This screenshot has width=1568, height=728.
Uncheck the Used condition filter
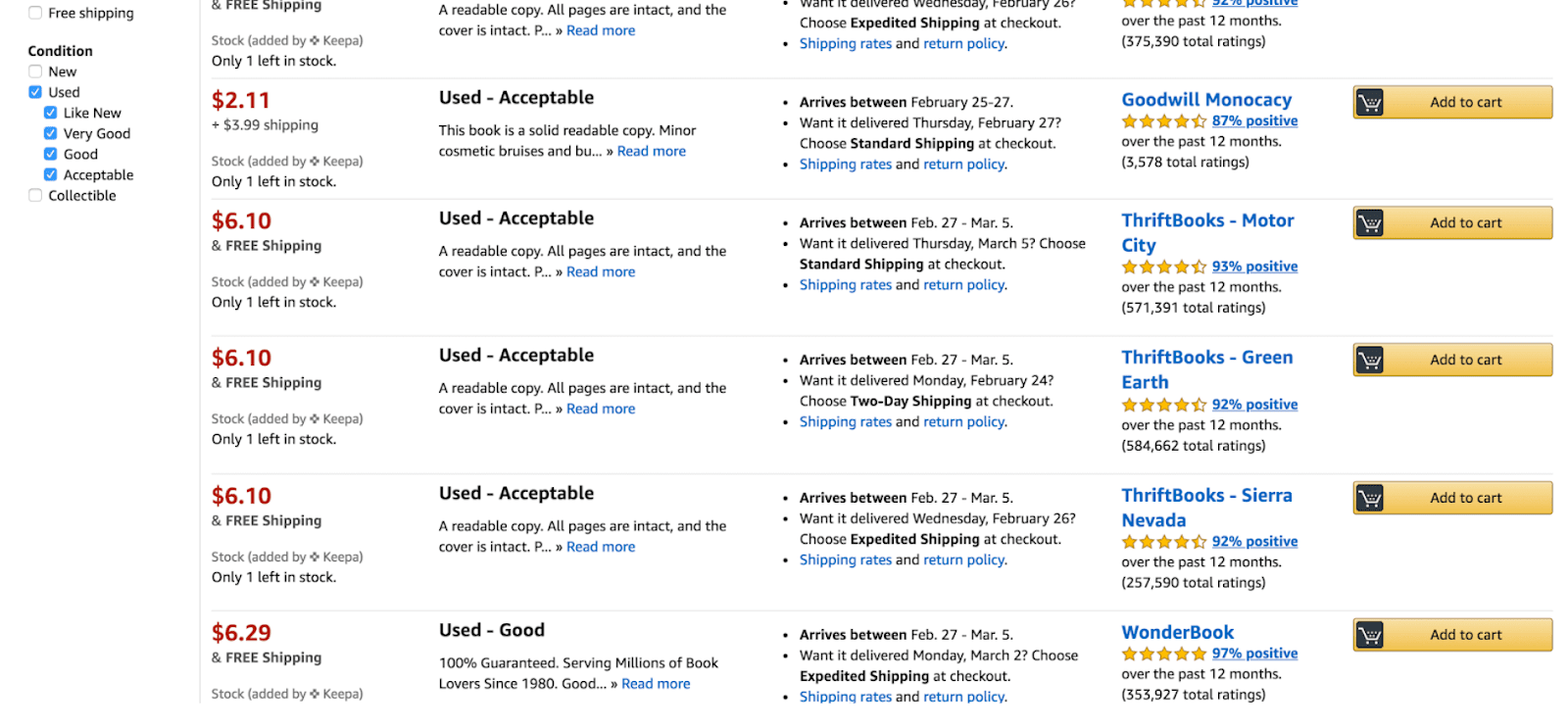[35, 92]
